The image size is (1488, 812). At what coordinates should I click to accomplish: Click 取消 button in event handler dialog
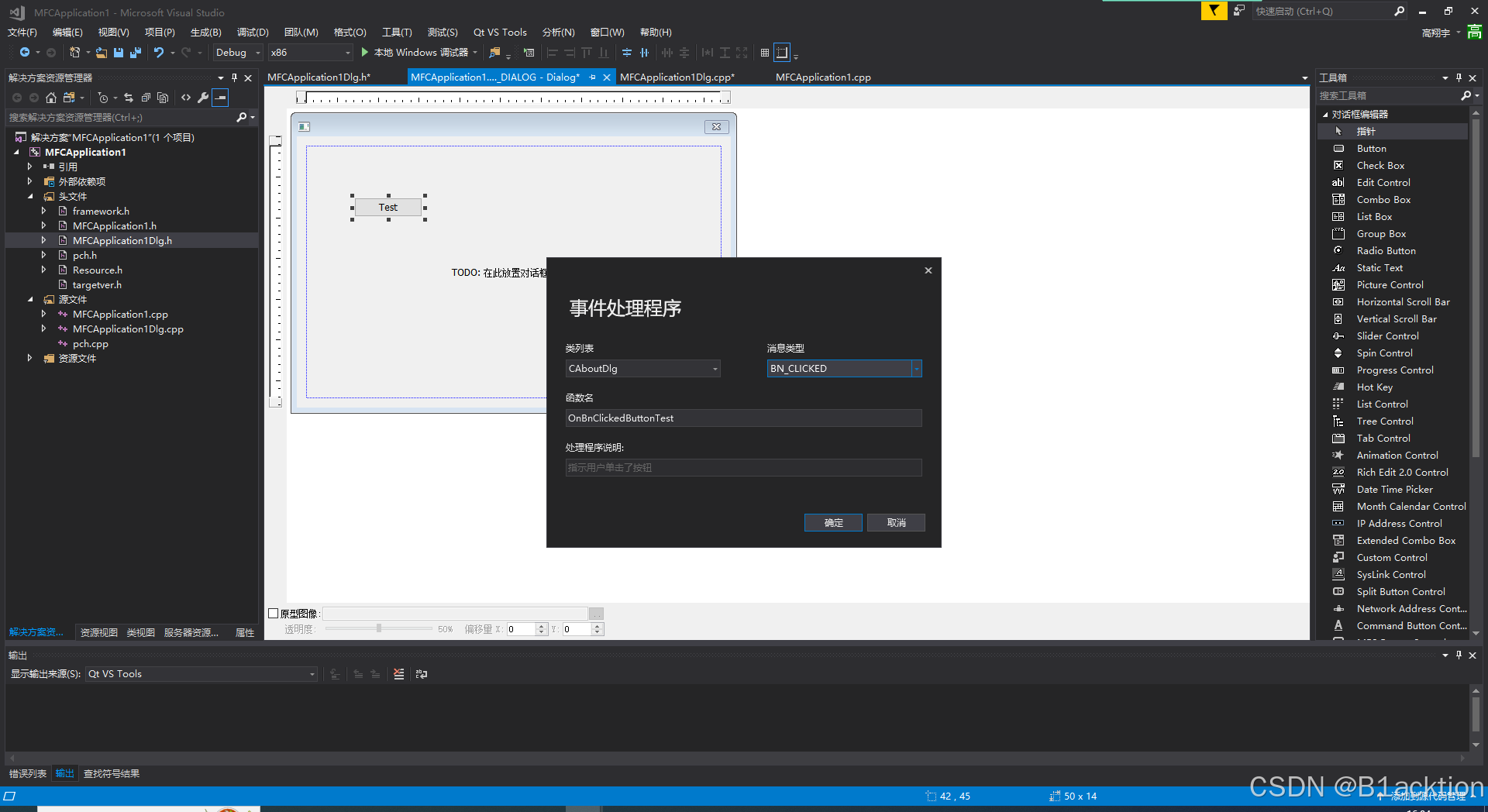click(x=896, y=523)
